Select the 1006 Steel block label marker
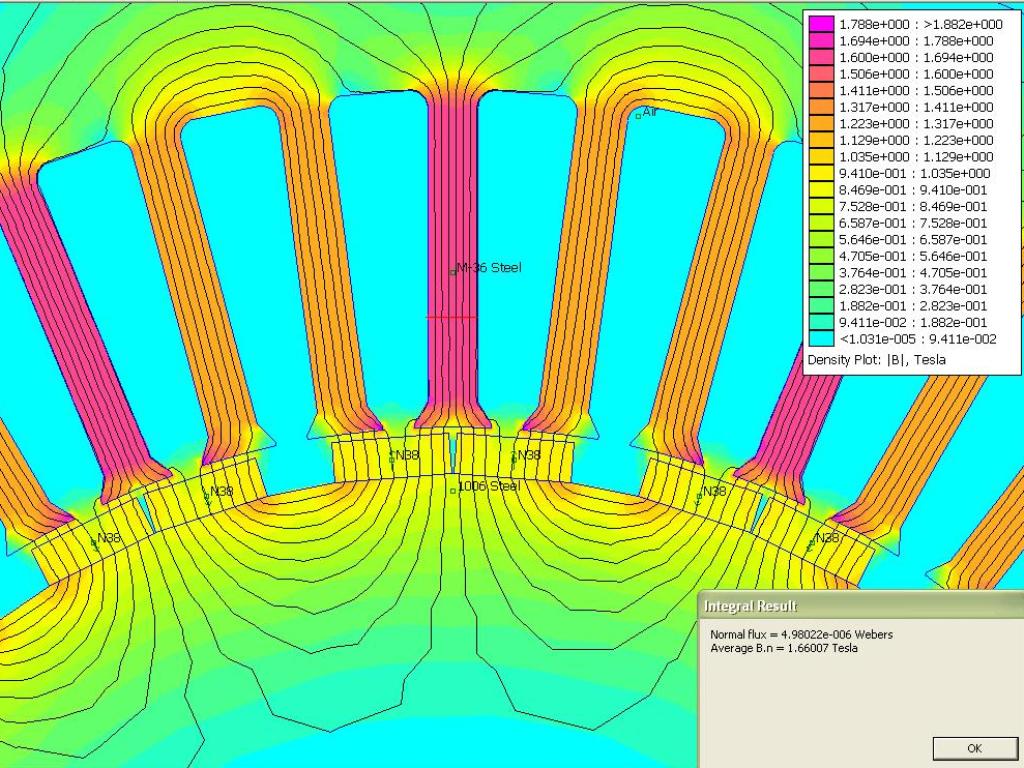Image resolution: width=1024 pixels, height=768 pixels. point(453,490)
